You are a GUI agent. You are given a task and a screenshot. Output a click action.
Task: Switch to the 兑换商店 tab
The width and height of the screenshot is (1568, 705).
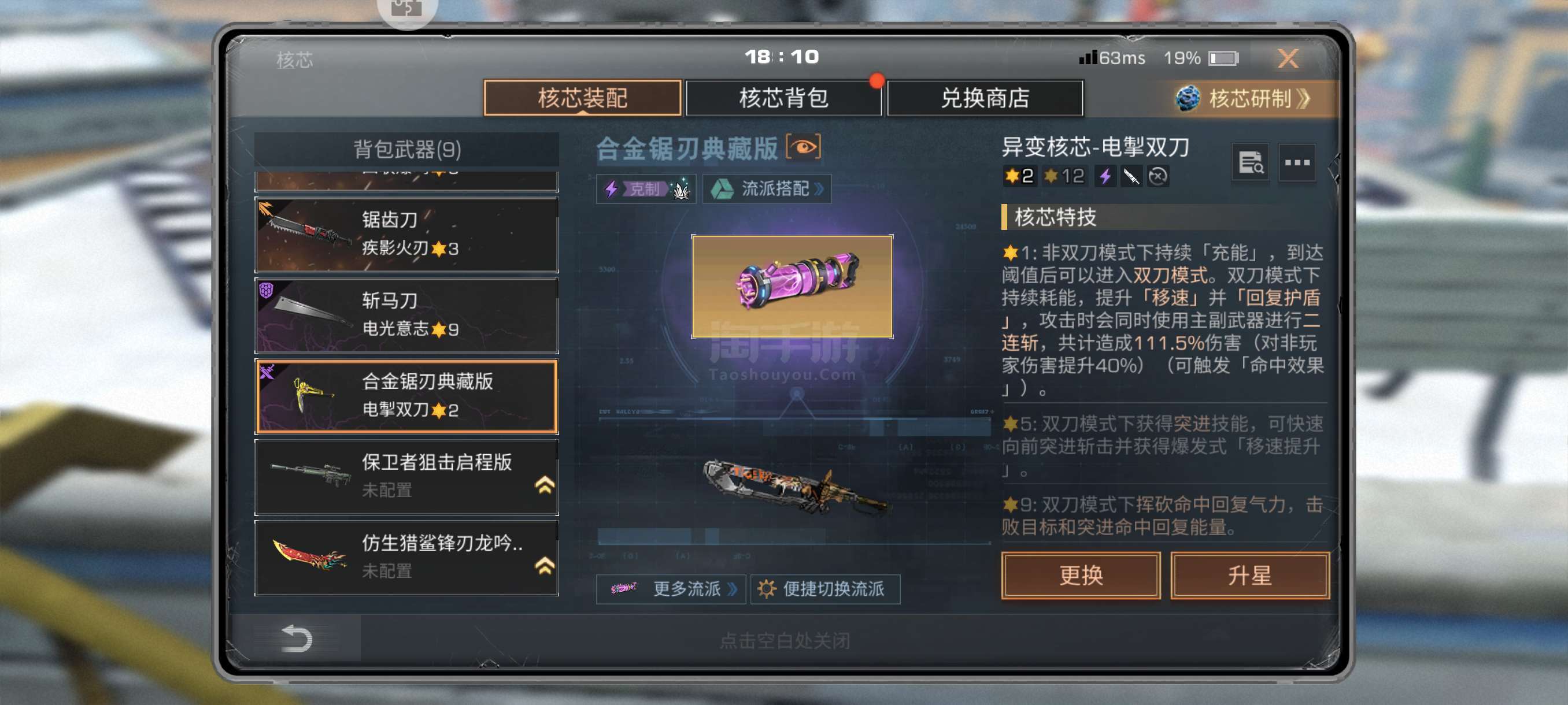point(985,98)
